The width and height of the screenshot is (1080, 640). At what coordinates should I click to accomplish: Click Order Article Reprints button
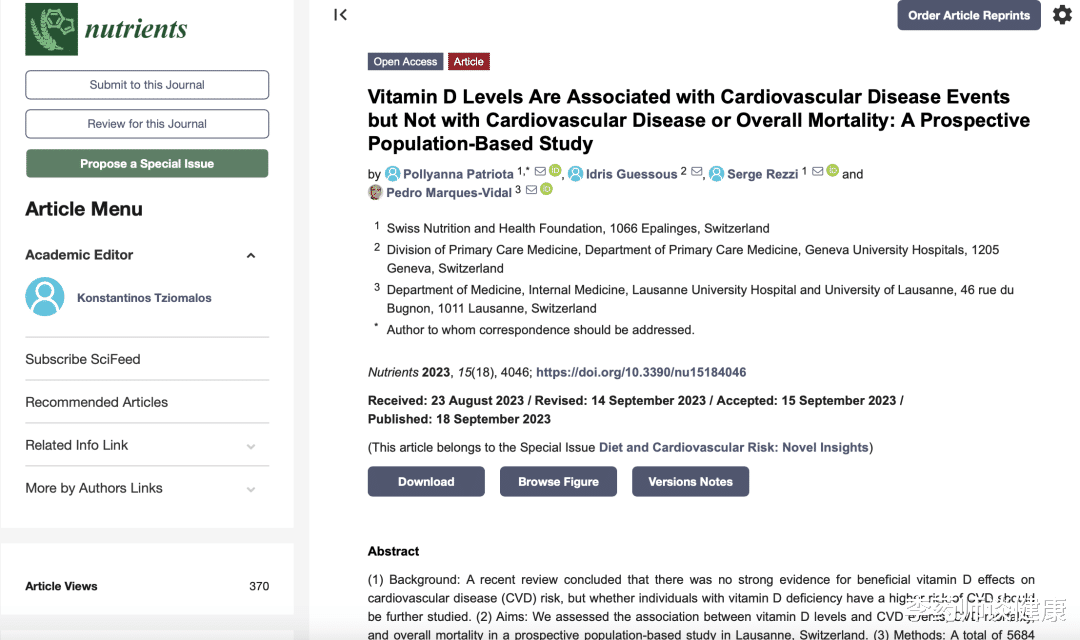click(x=968, y=15)
